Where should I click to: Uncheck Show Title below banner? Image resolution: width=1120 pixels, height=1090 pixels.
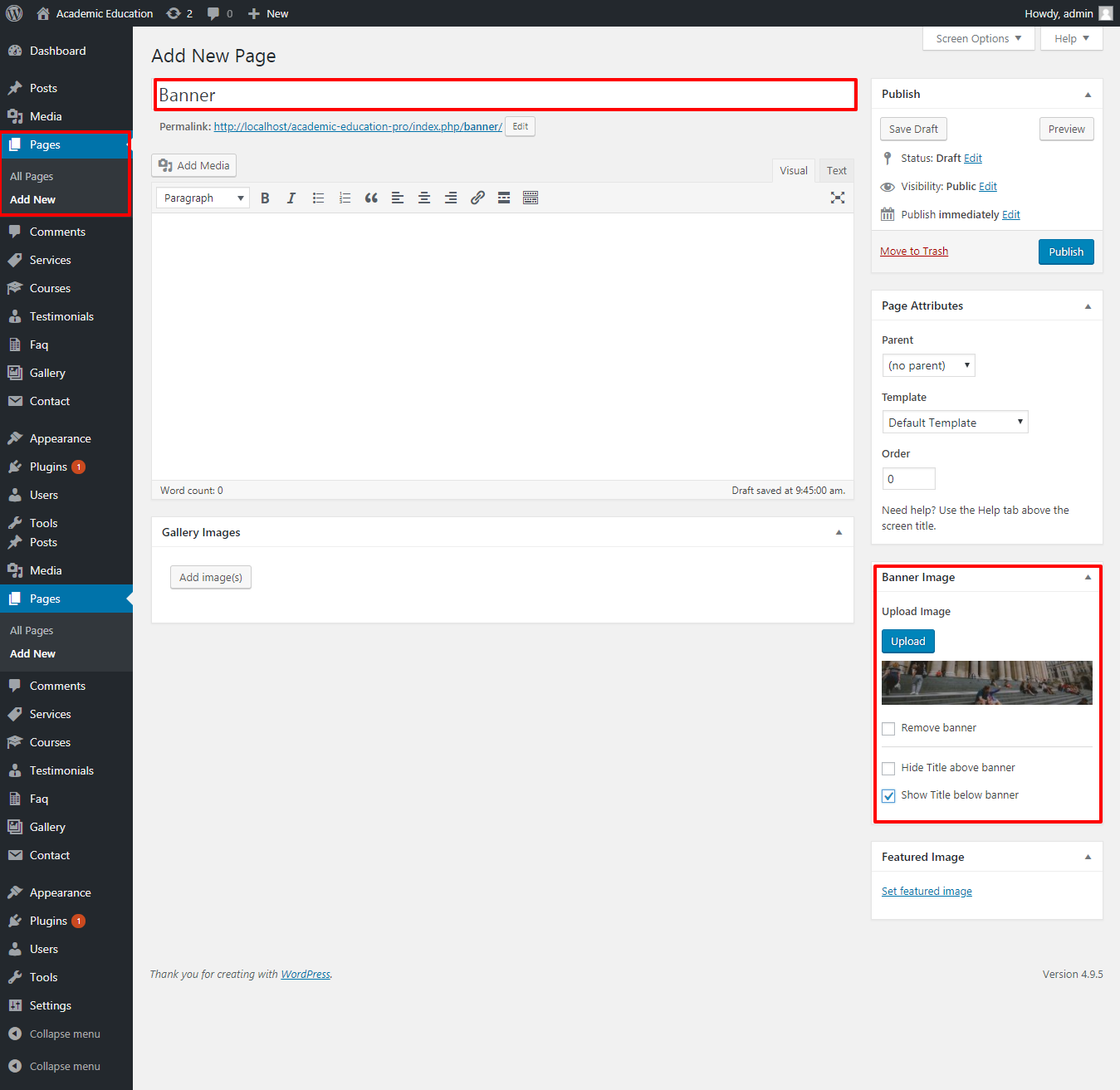[888, 796]
